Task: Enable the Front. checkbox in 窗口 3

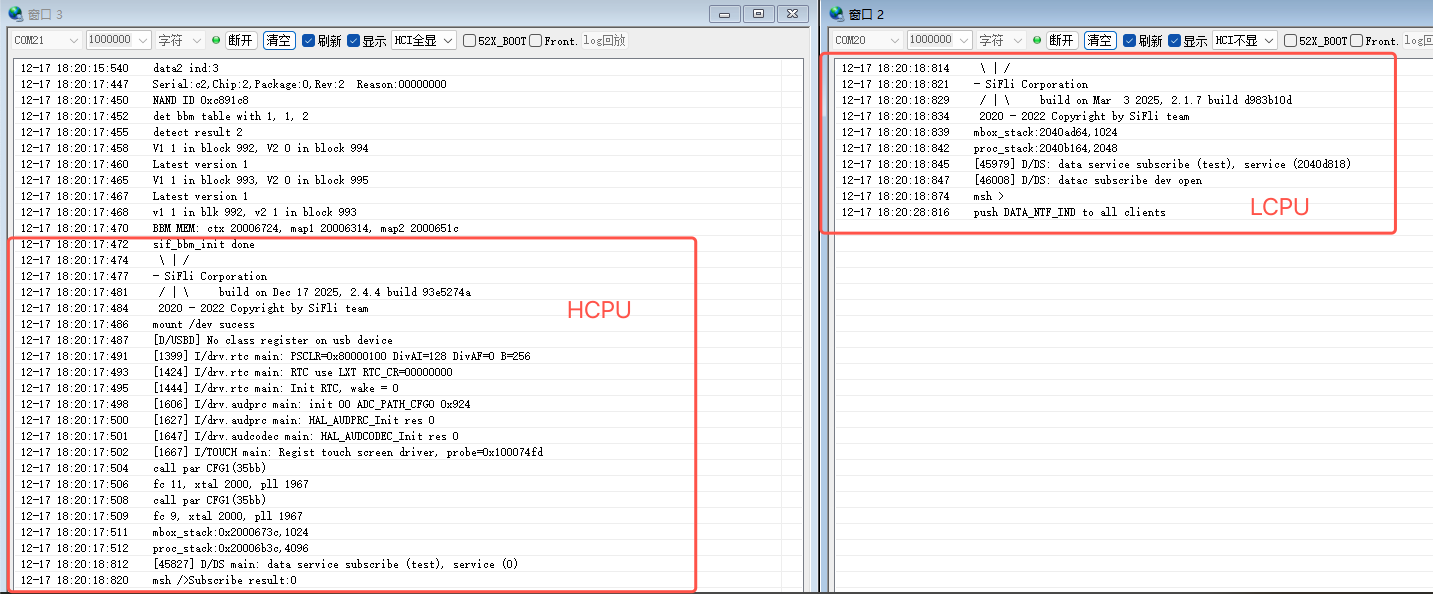Action: point(536,41)
